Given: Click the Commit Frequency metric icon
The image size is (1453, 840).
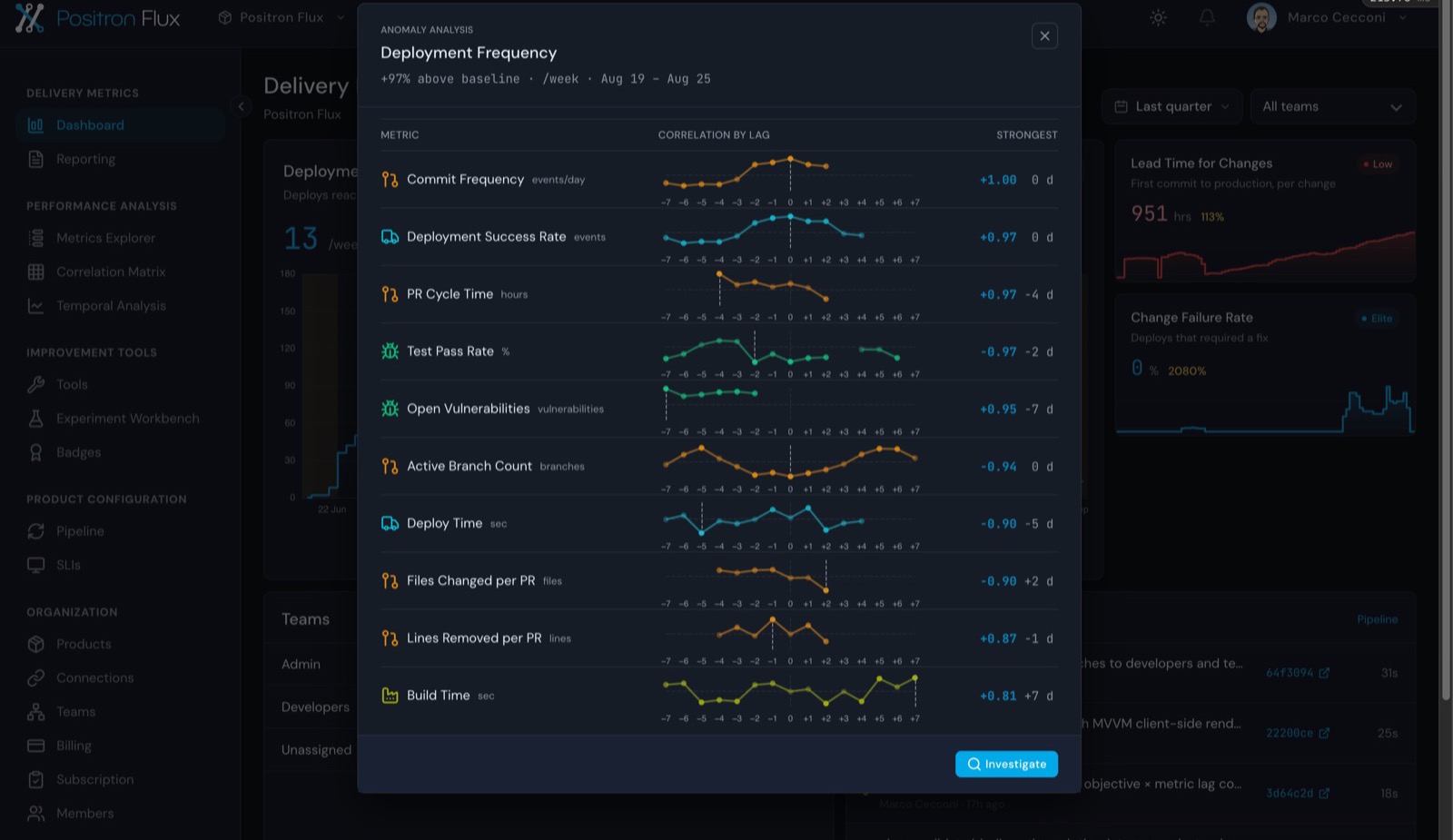Looking at the screenshot, I should point(390,180).
